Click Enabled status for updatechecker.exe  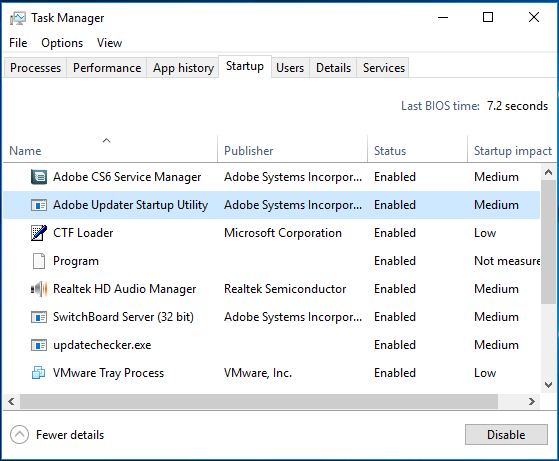(395, 345)
